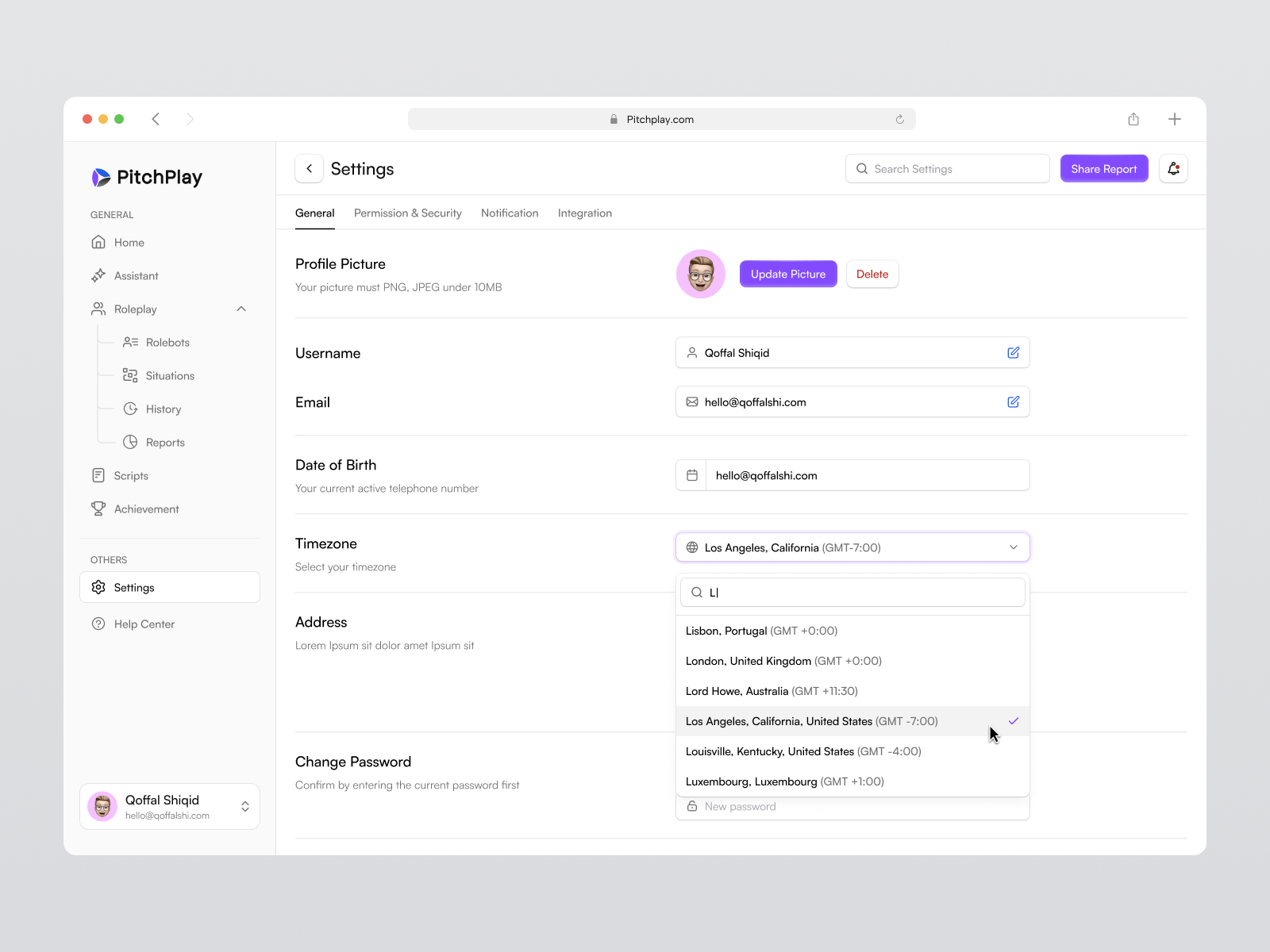Click the Update Picture button
The image size is (1270, 952).
click(787, 274)
